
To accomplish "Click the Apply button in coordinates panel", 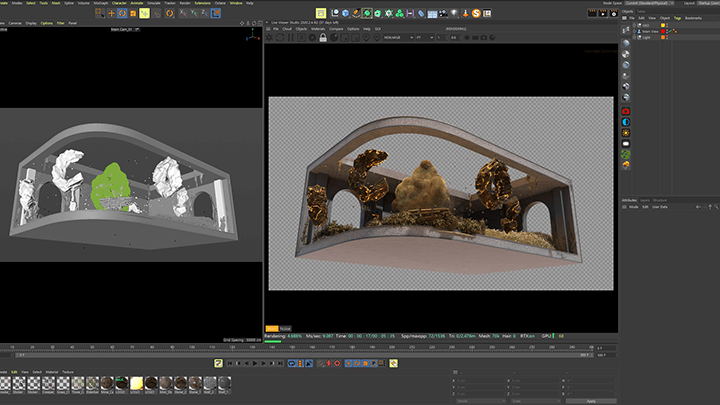I will 591,401.
